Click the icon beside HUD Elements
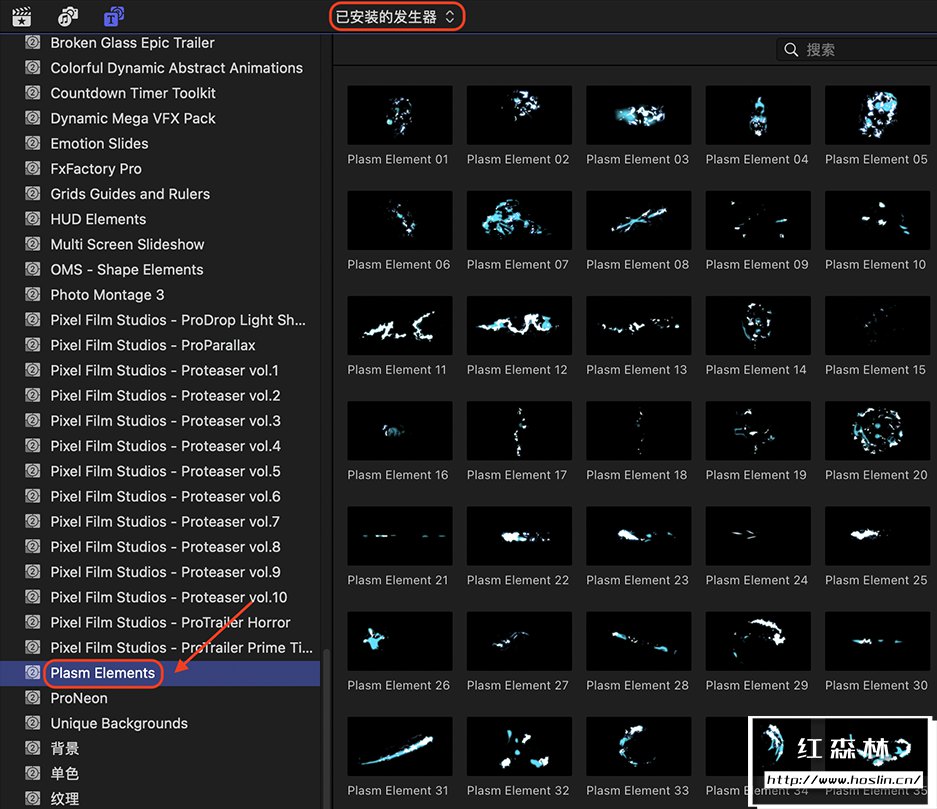The image size is (937, 809). click(x=33, y=219)
